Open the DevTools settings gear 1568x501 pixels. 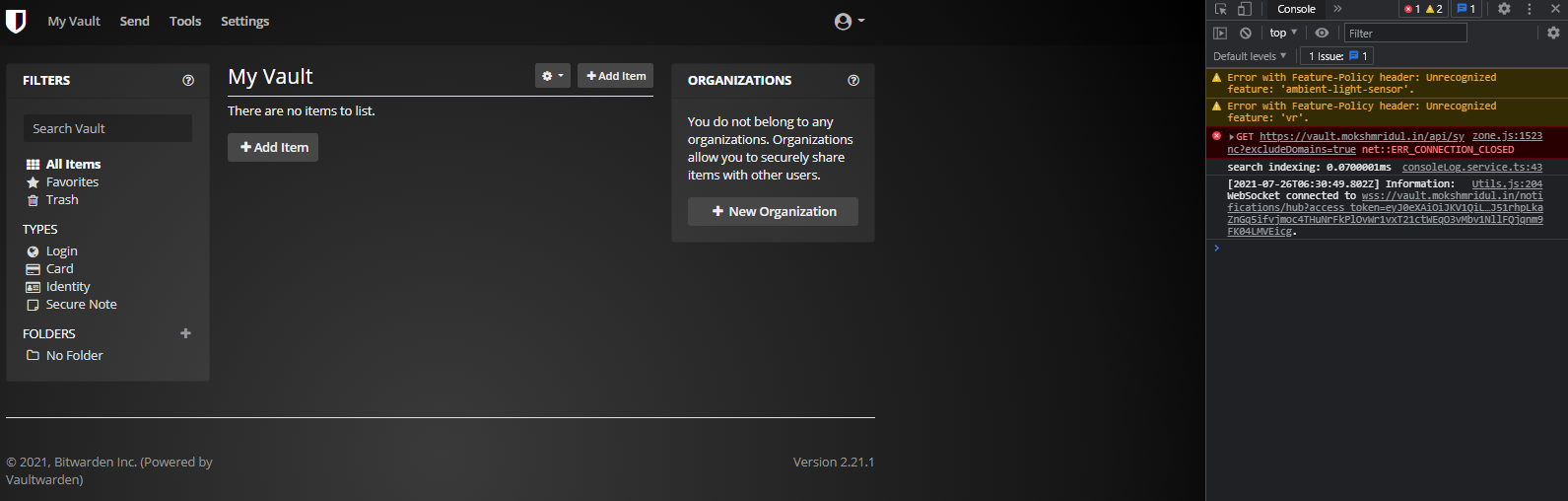[x=1504, y=9]
